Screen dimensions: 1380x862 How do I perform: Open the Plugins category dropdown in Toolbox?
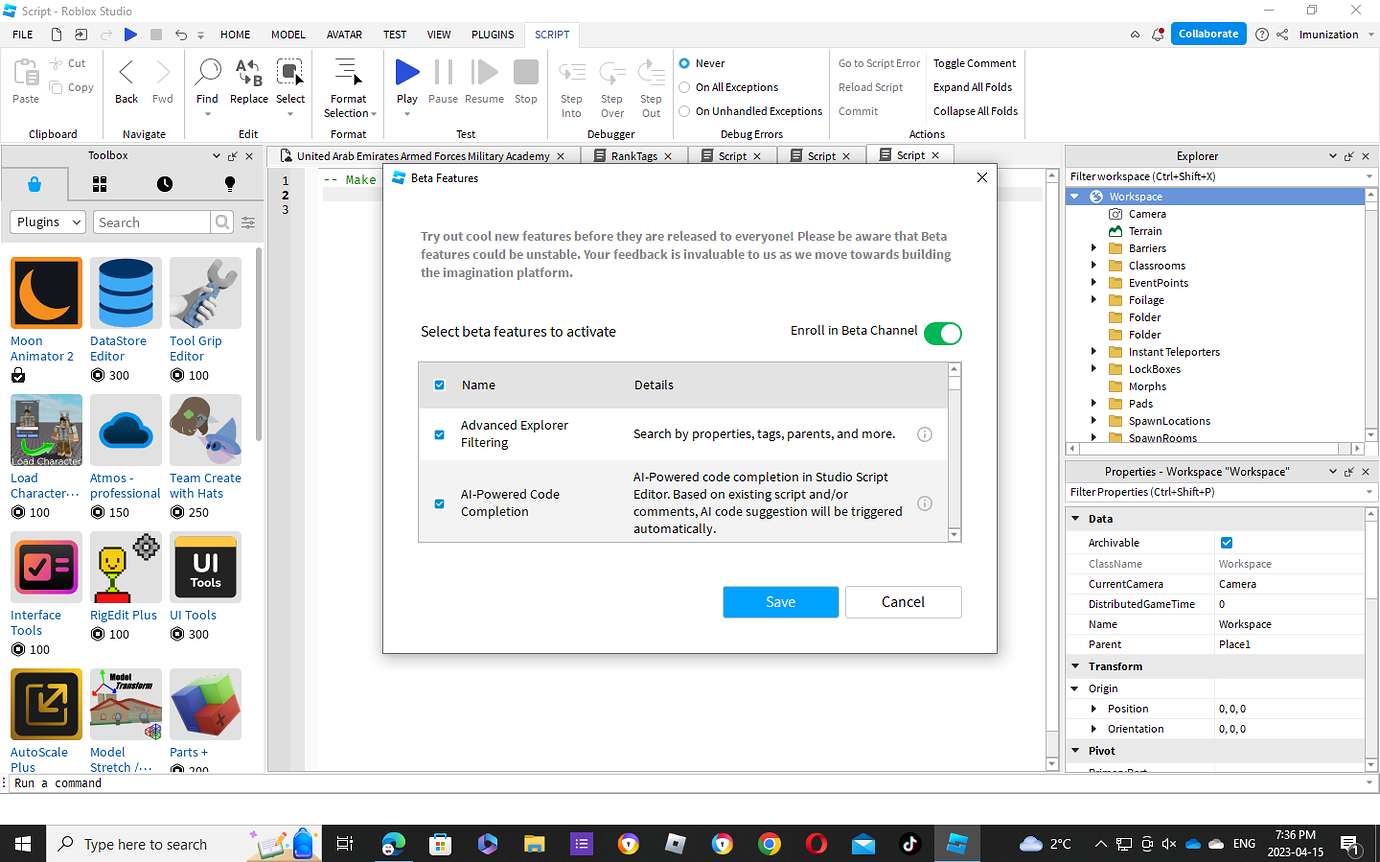click(48, 222)
